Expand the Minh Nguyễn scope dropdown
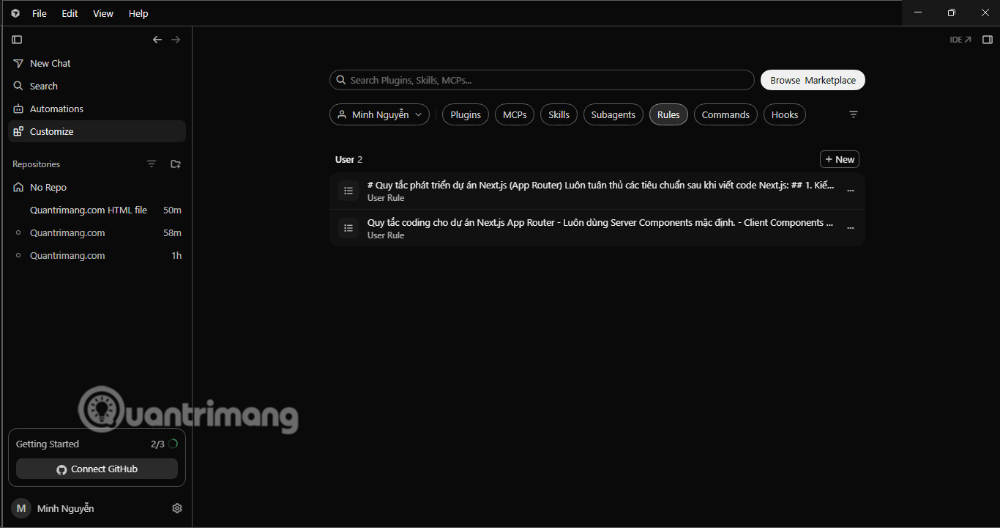Image resolution: width=1000 pixels, height=528 pixels. 379,115
